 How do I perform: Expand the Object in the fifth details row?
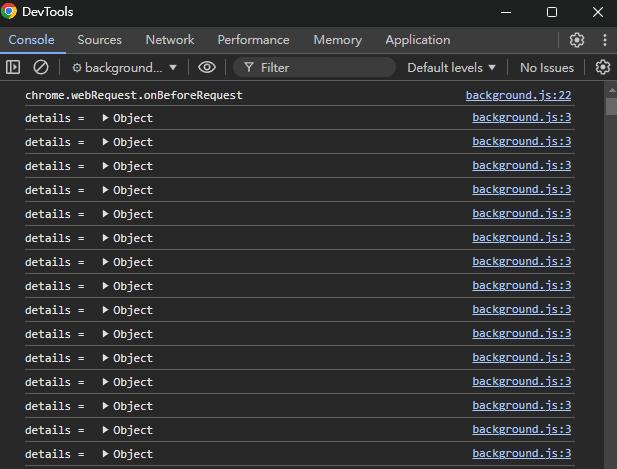(x=105, y=214)
